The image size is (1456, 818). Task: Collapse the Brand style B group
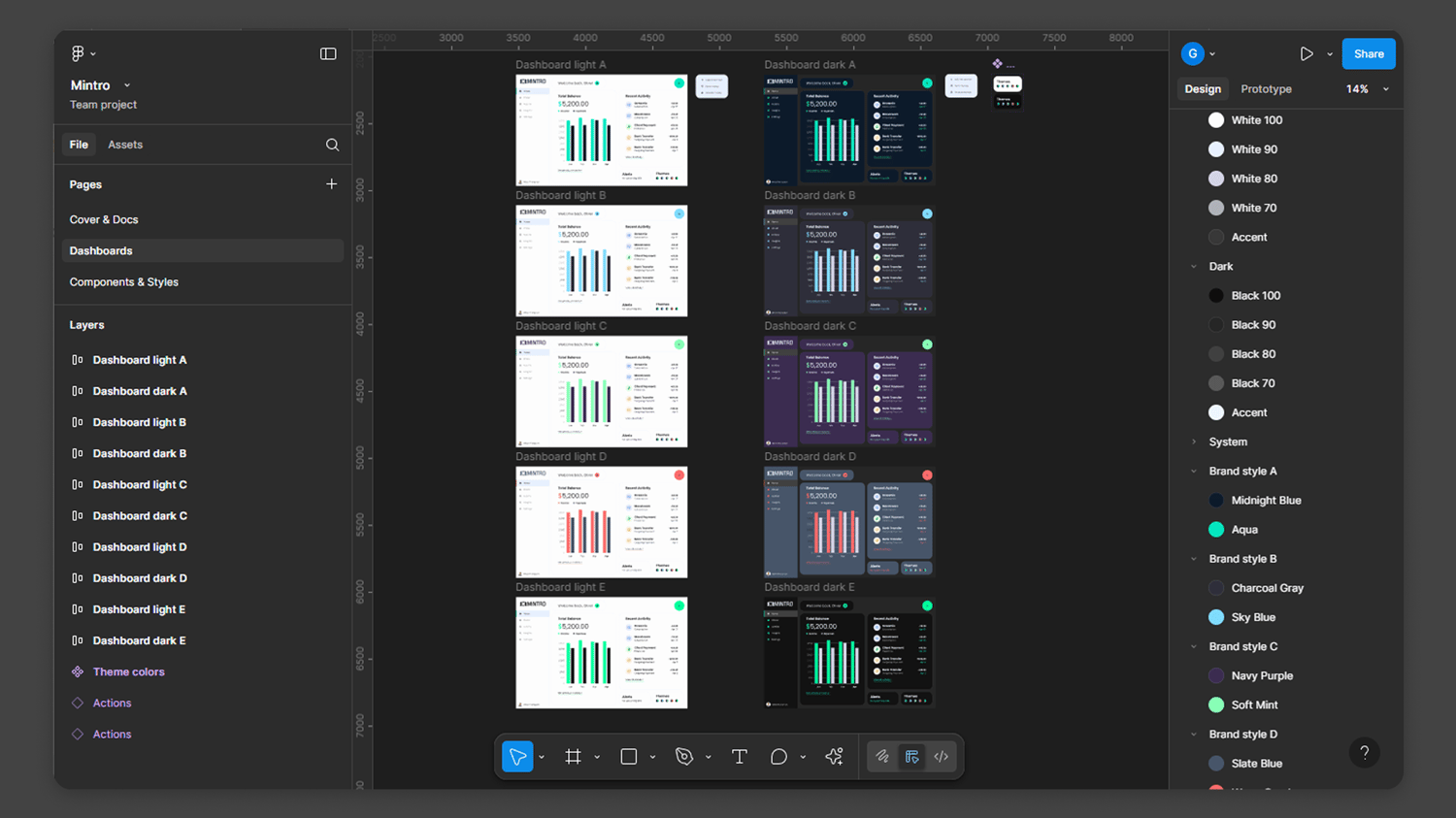(x=1194, y=559)
